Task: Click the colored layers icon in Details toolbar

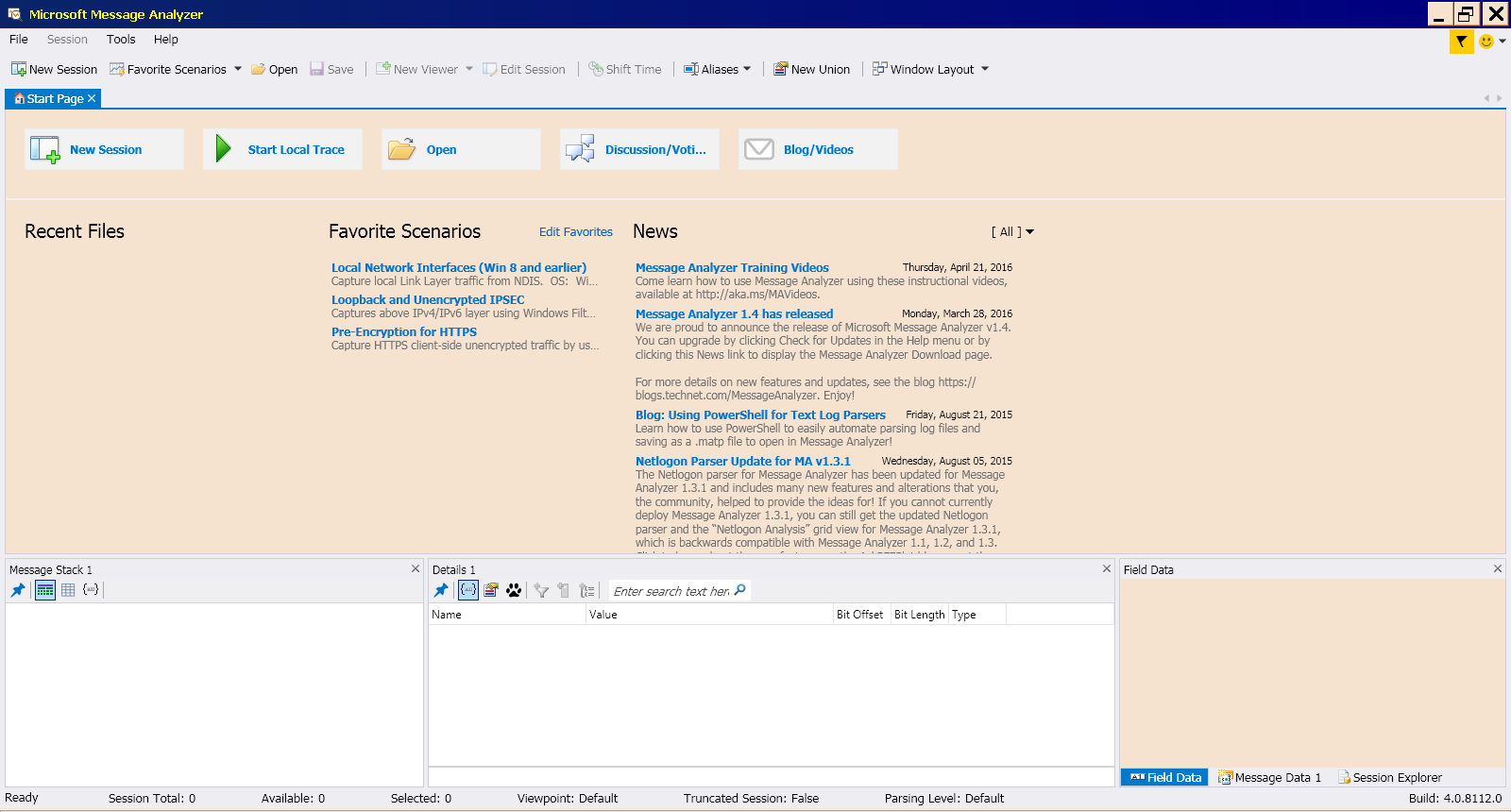Action: [x=491, y=590]
